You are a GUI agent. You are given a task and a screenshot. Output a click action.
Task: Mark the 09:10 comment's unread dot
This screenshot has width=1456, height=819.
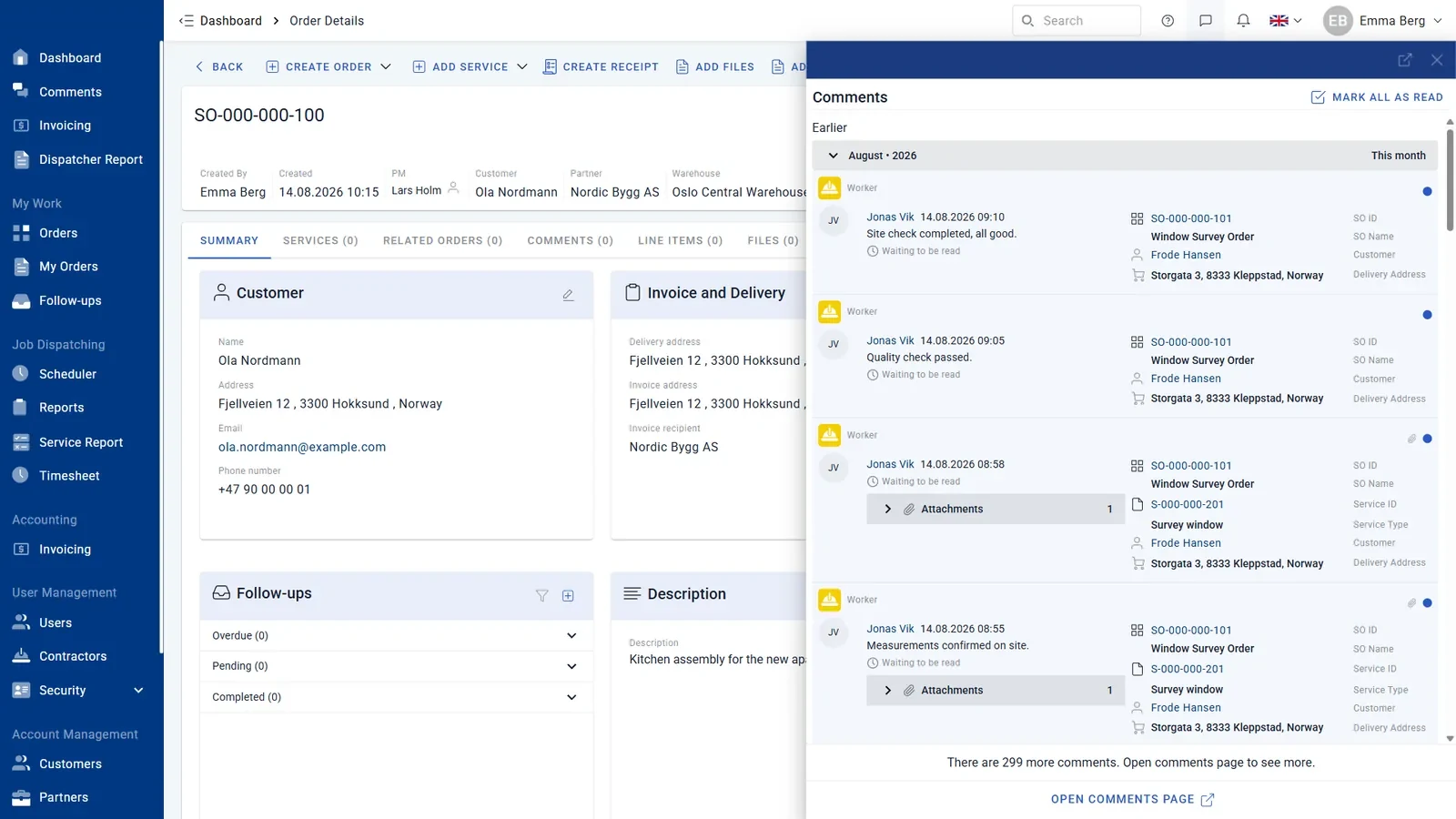point(1427,192)
